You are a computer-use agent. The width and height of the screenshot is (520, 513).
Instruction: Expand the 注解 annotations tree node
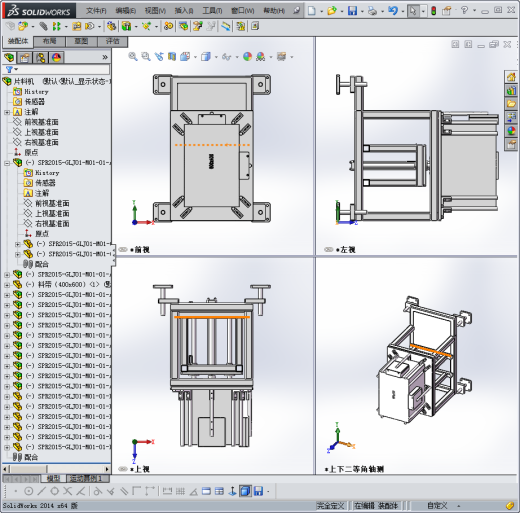point(7,112)
